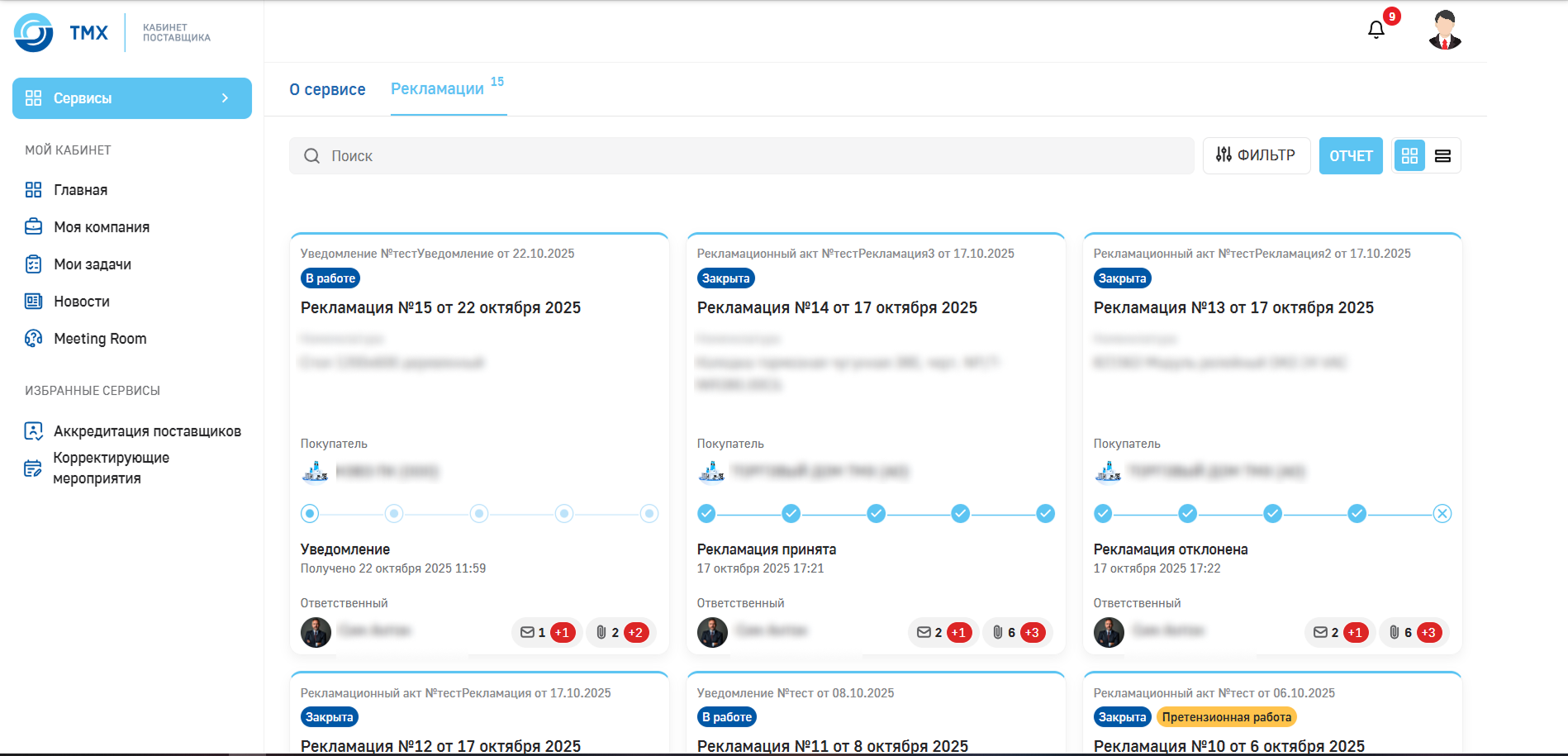Switch to list view
Screen dimensions: 1568x756
[x=1442, y=156]
